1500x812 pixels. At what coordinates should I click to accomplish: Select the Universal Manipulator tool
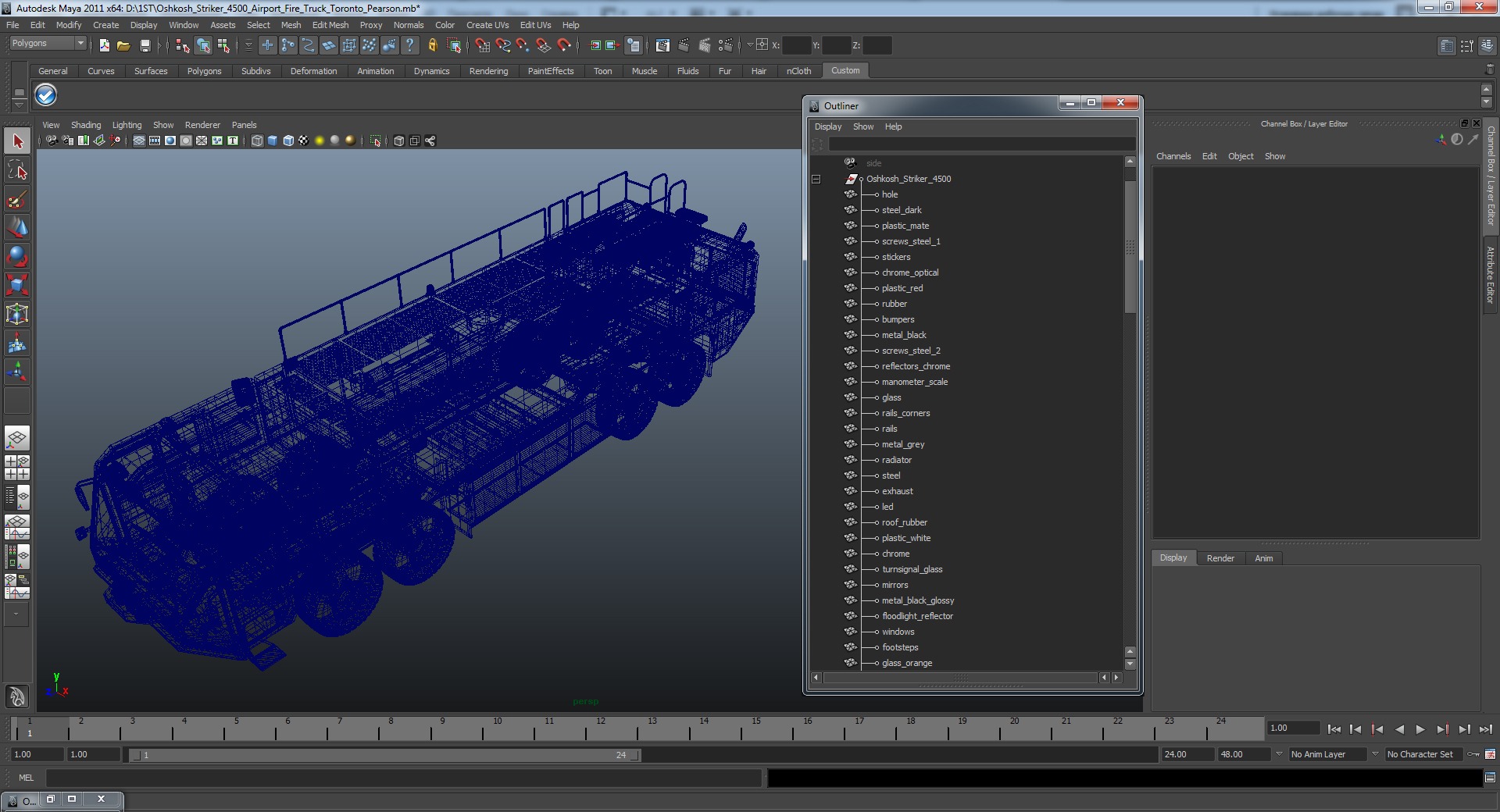pyautogui.click(x=17, y=314)
